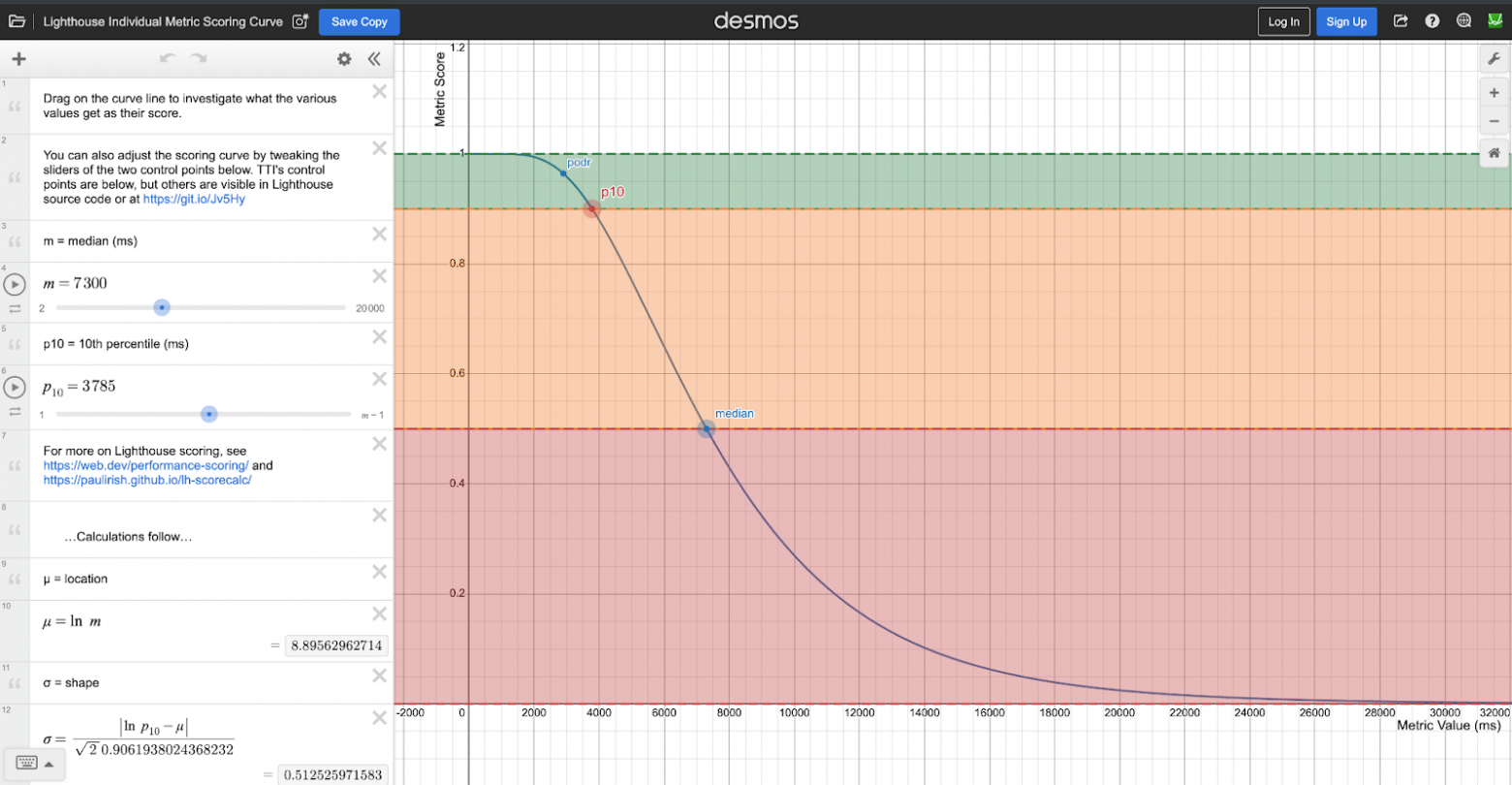Click the keyboard icon button

tap(26, 763)
